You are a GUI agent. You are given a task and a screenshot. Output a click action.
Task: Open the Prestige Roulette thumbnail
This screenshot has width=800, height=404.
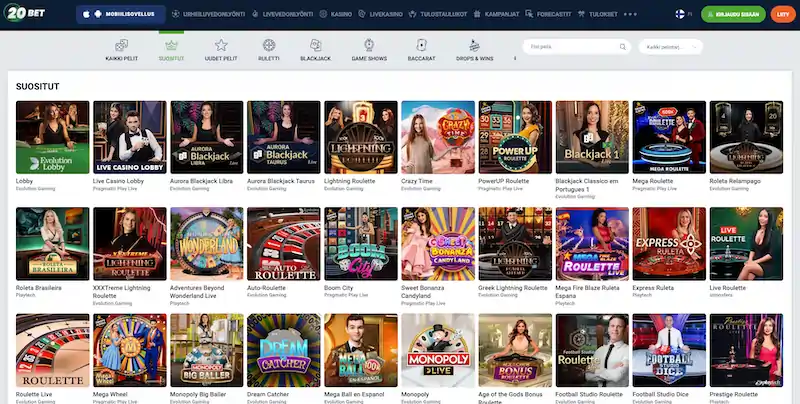coord(746,350)
